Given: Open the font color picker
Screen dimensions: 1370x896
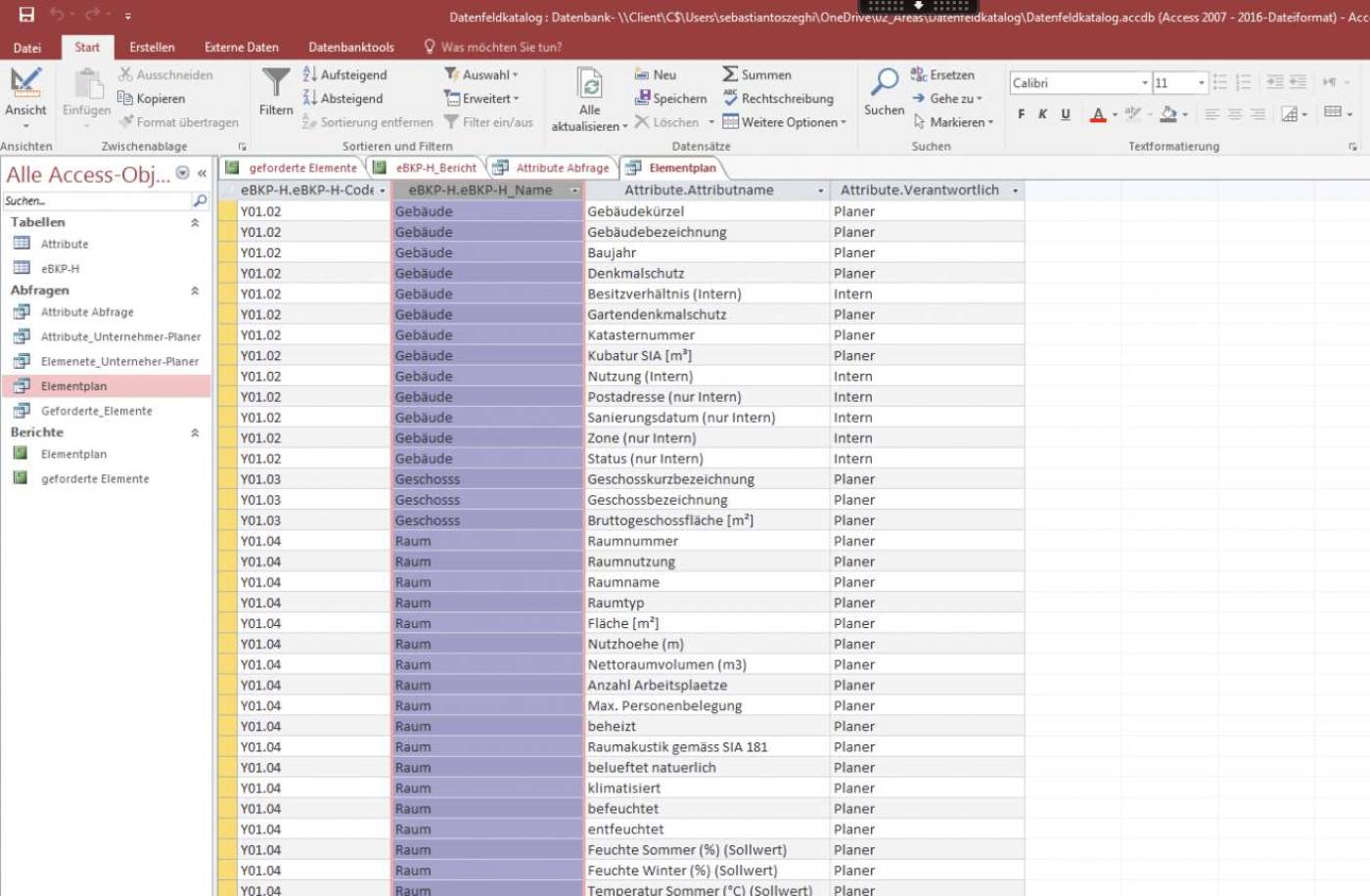Looking at the screenshot, I should 1115,114.
